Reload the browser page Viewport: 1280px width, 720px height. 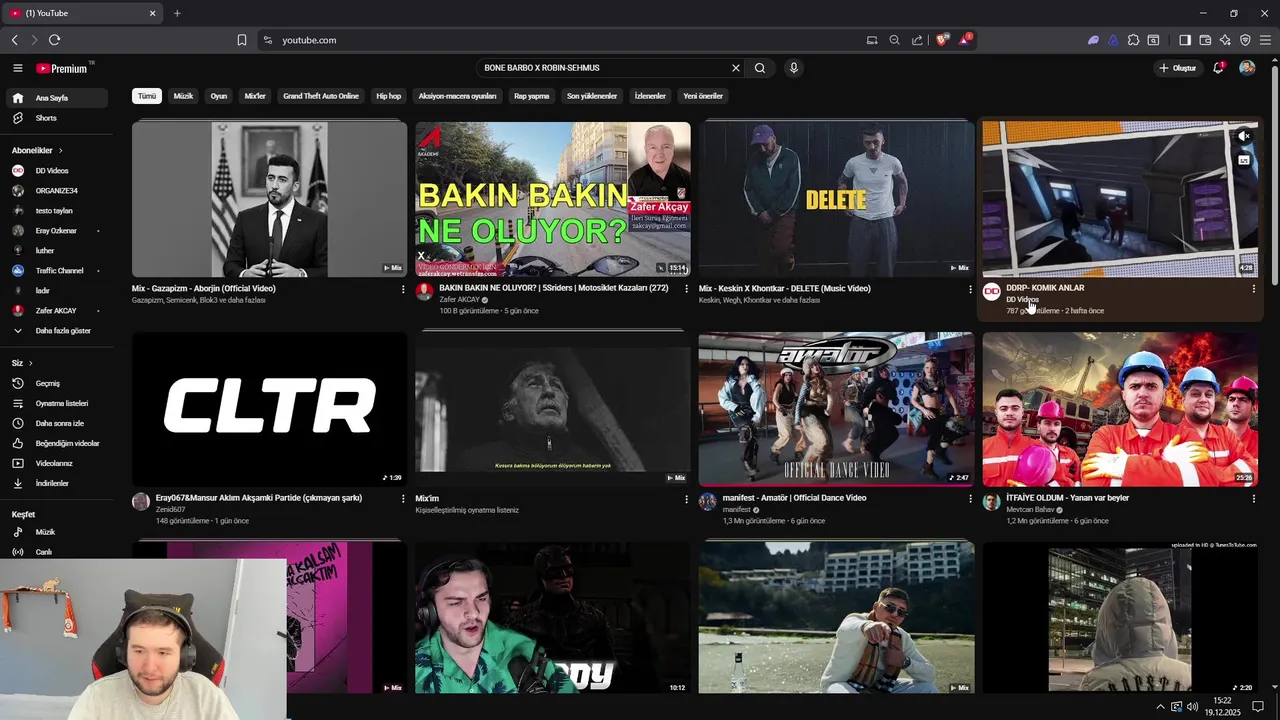54,40
